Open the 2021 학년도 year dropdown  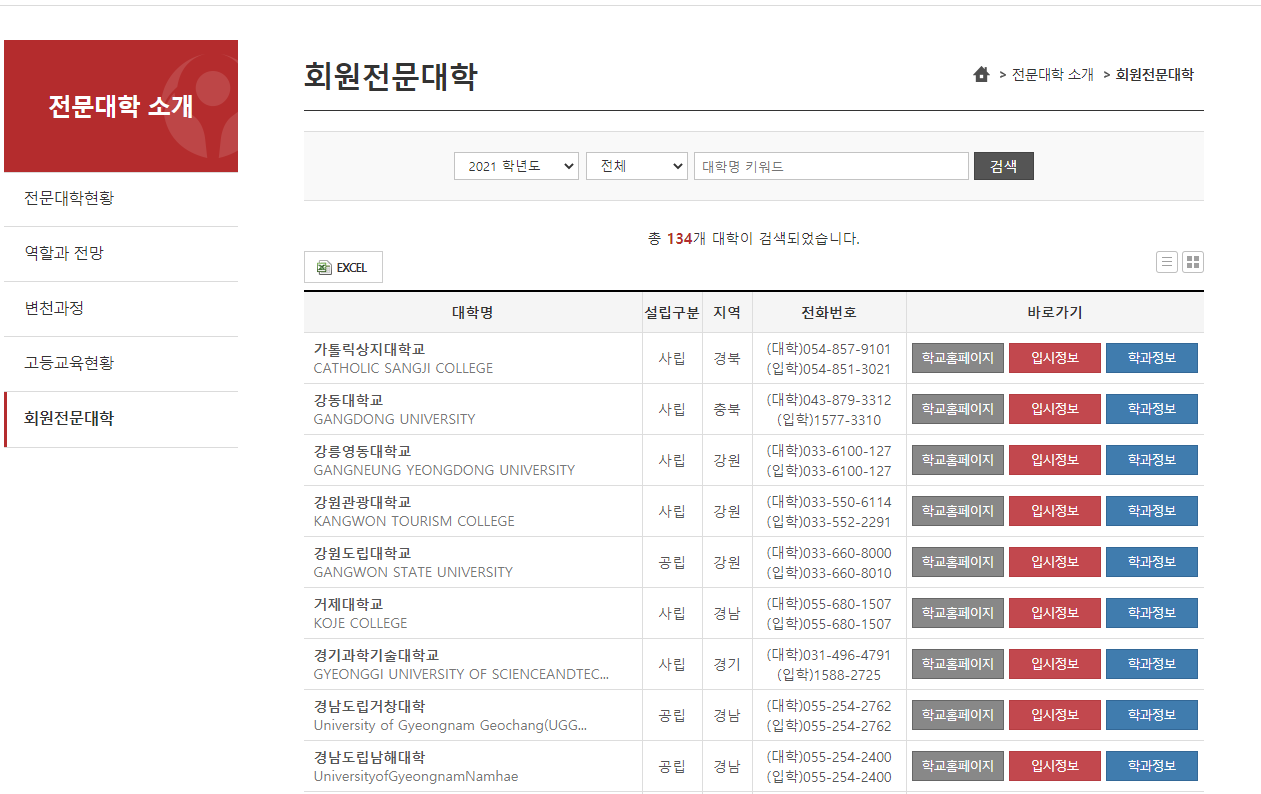[516, 166]
